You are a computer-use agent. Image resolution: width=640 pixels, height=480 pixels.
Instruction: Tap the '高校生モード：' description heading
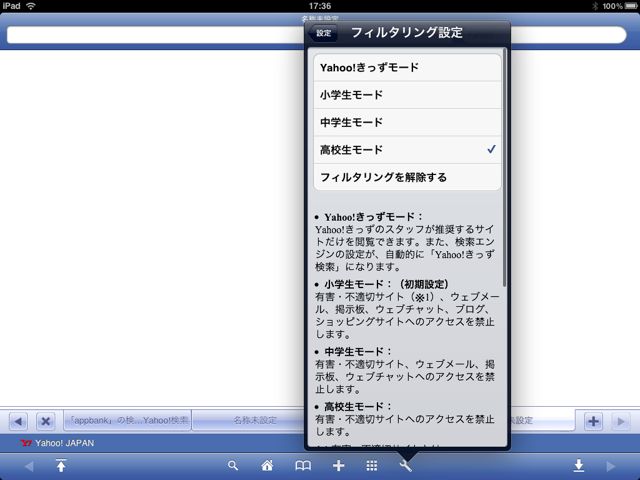coord(358,407)
